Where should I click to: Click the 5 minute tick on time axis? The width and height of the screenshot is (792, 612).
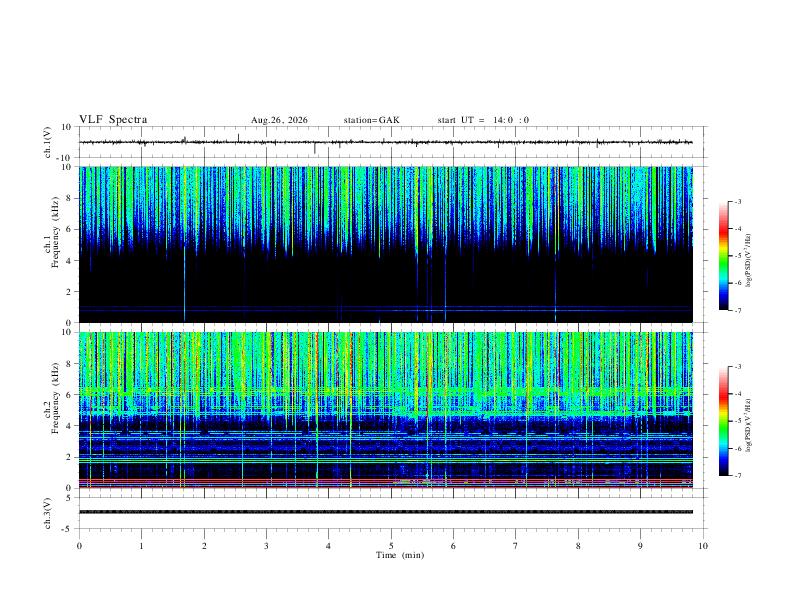[391, 546]
